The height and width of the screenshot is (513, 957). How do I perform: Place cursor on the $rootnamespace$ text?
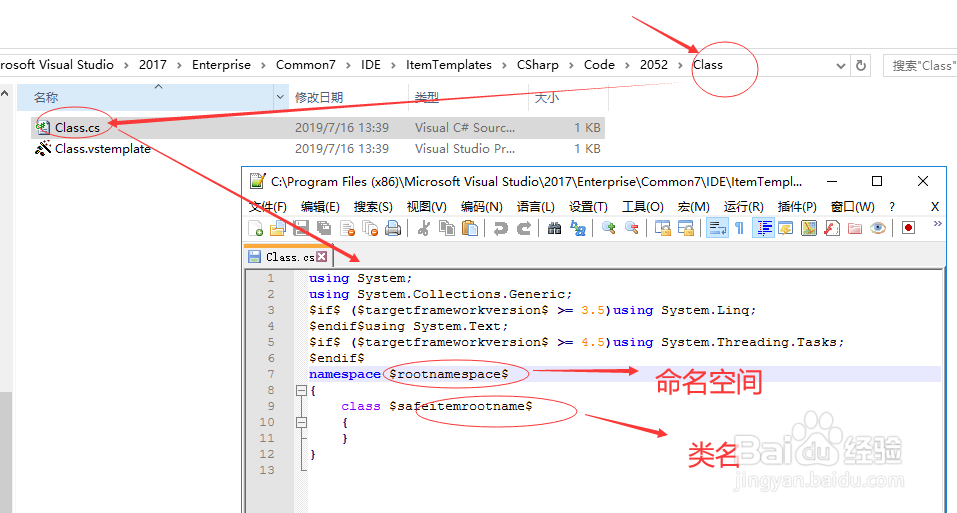click(x=449, y=374)
